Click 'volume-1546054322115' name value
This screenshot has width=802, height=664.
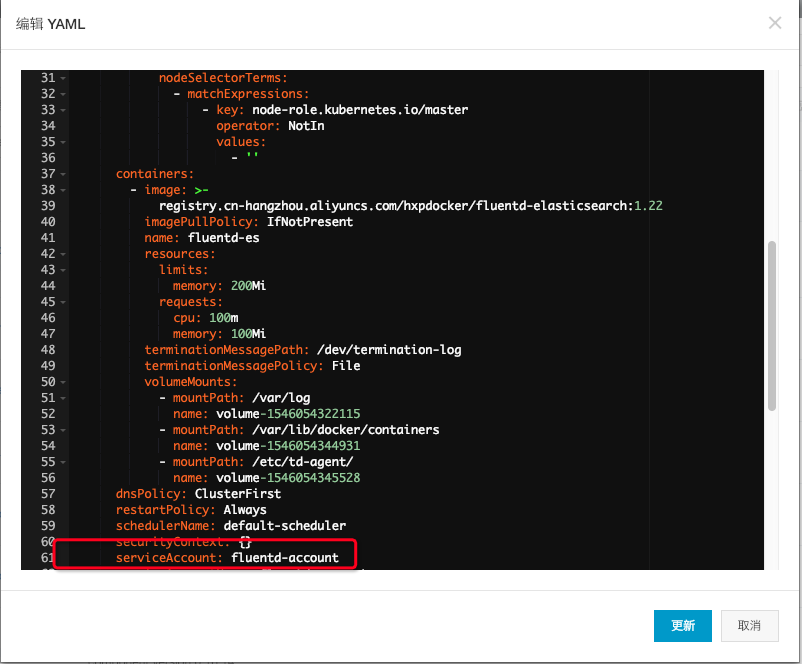tap(288, 414)
